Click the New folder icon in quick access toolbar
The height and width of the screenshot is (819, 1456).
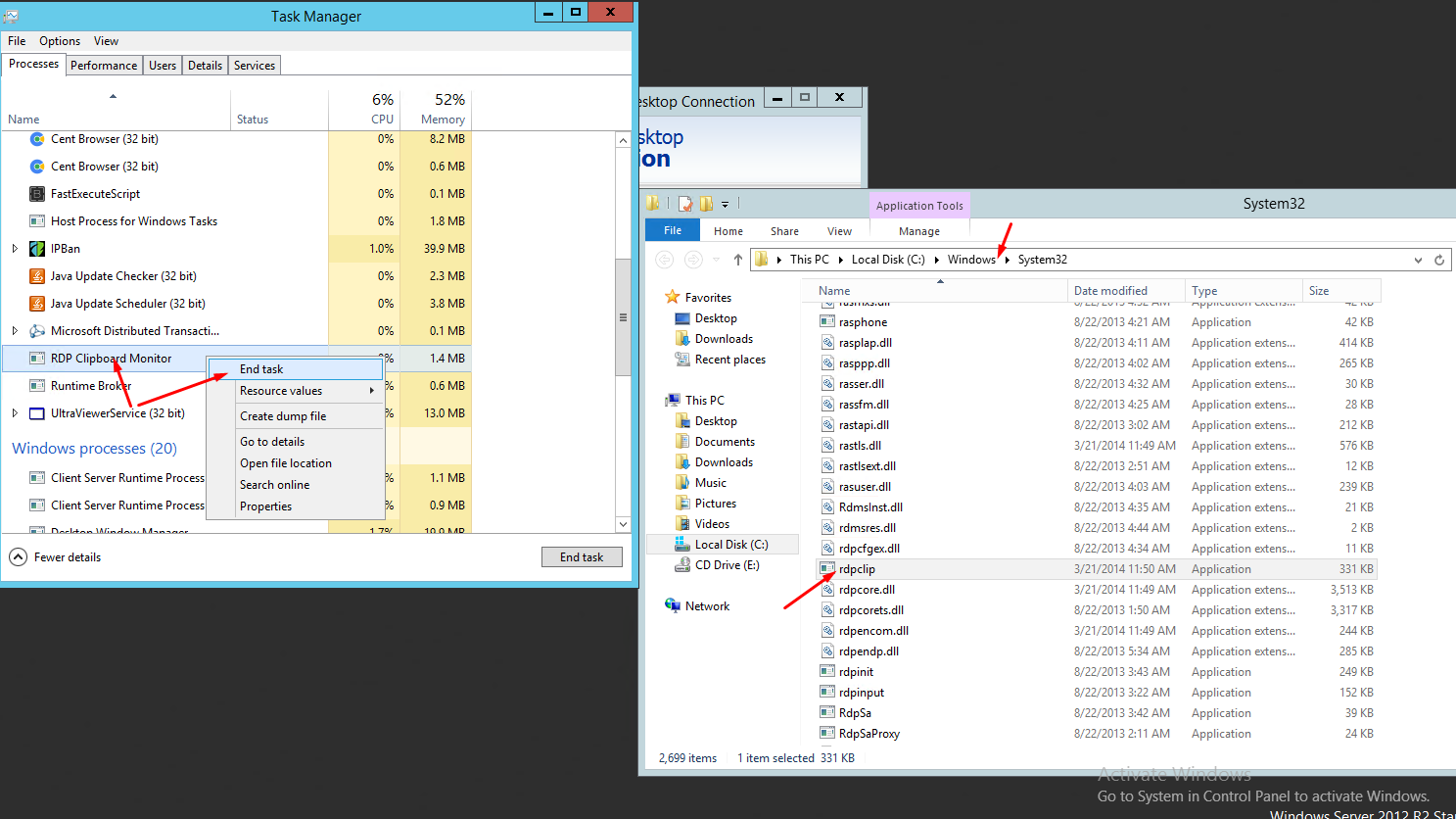pos(706,204)
